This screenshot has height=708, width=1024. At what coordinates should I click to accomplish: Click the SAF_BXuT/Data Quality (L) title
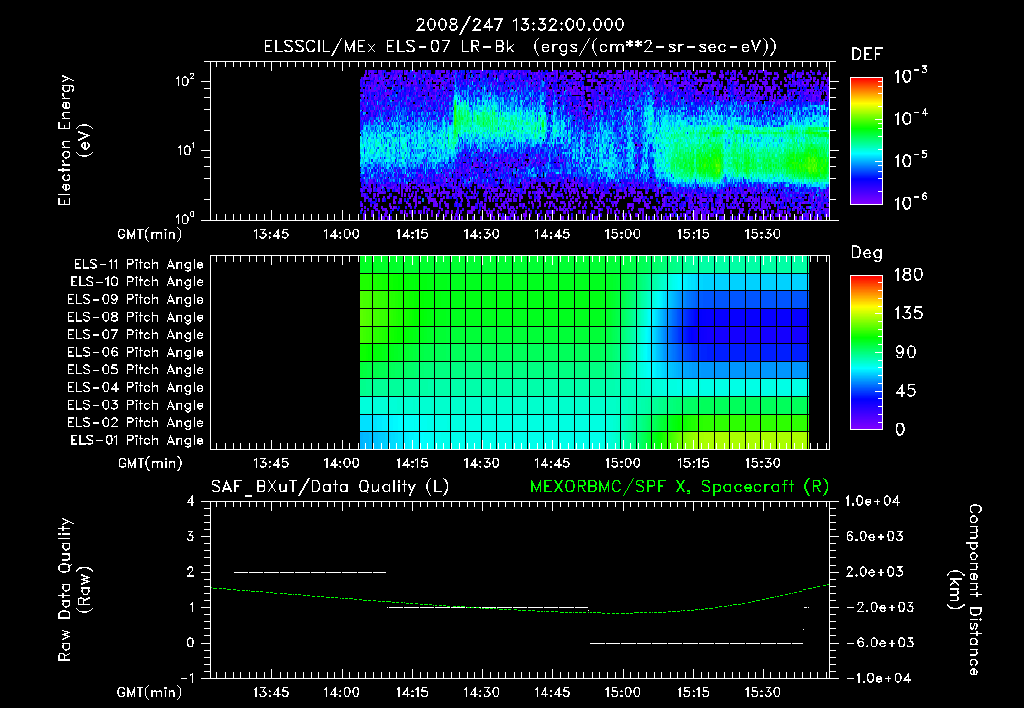coord(330,487)
